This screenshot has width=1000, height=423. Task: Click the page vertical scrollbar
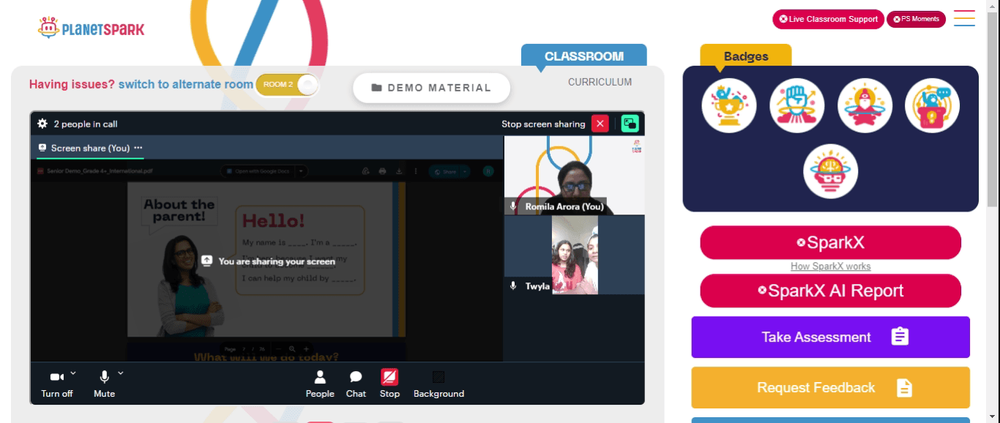993,108
